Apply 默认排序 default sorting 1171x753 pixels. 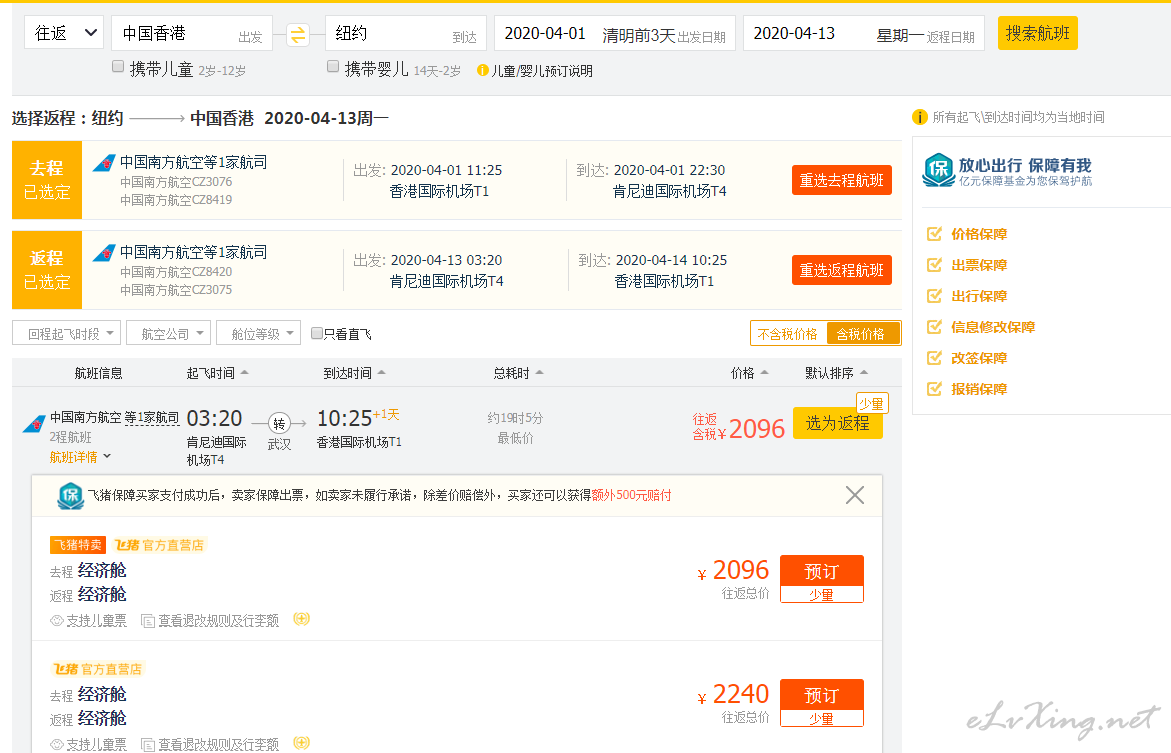836,373
